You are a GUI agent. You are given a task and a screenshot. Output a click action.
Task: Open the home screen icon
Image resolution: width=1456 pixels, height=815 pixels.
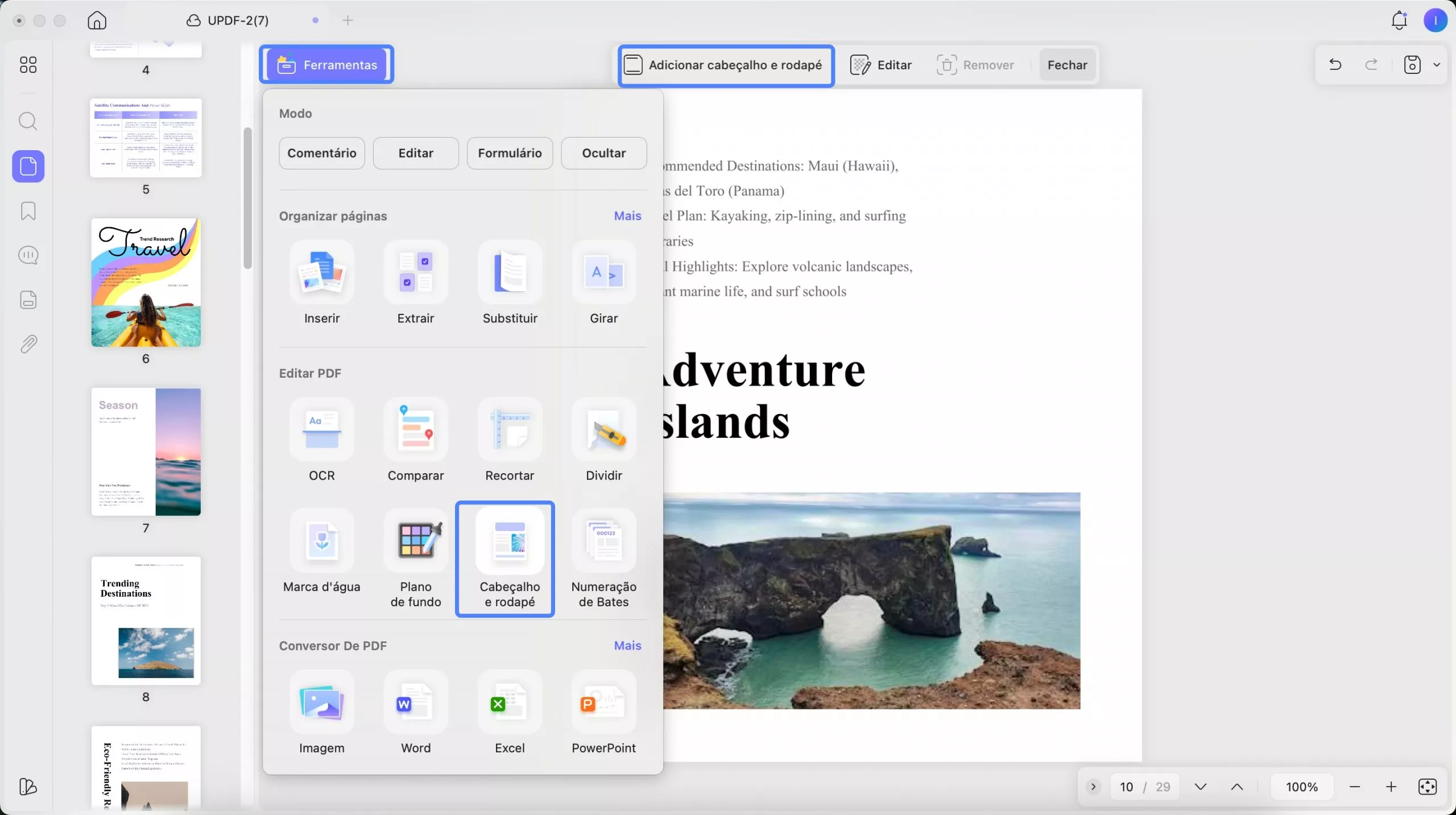(x=97, y=20)
